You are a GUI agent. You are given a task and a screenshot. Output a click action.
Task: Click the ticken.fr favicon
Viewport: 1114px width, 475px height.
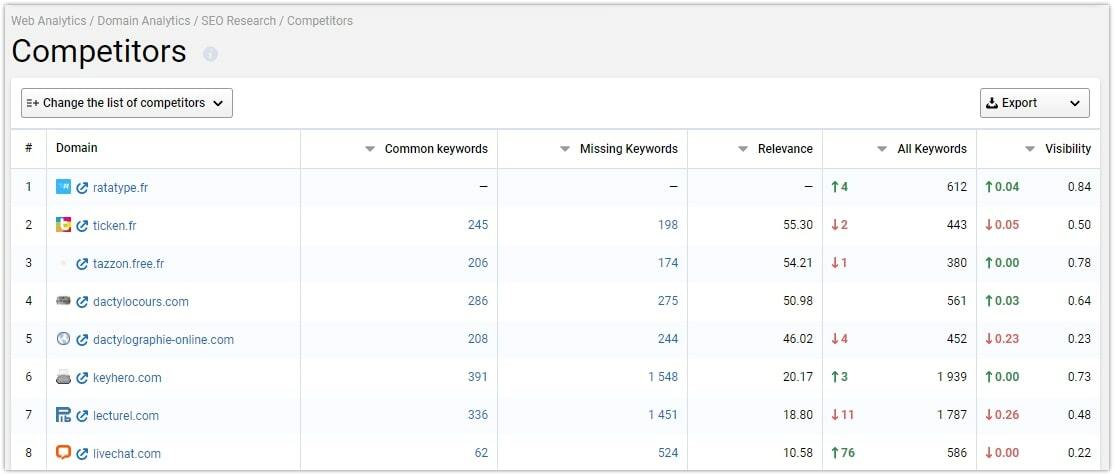click(63, 224)
